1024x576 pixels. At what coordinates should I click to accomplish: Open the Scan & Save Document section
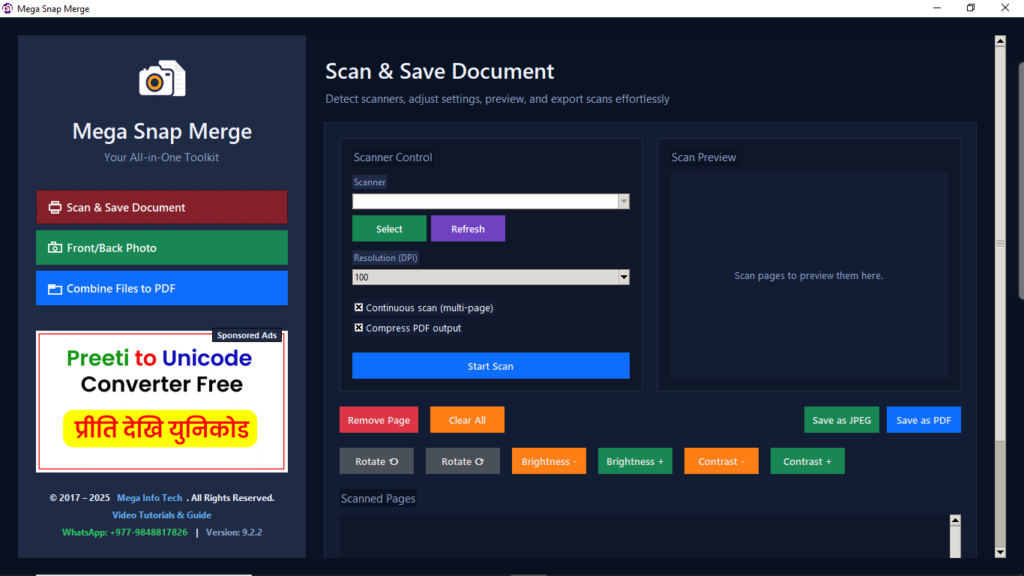click(x=162, y=207)
